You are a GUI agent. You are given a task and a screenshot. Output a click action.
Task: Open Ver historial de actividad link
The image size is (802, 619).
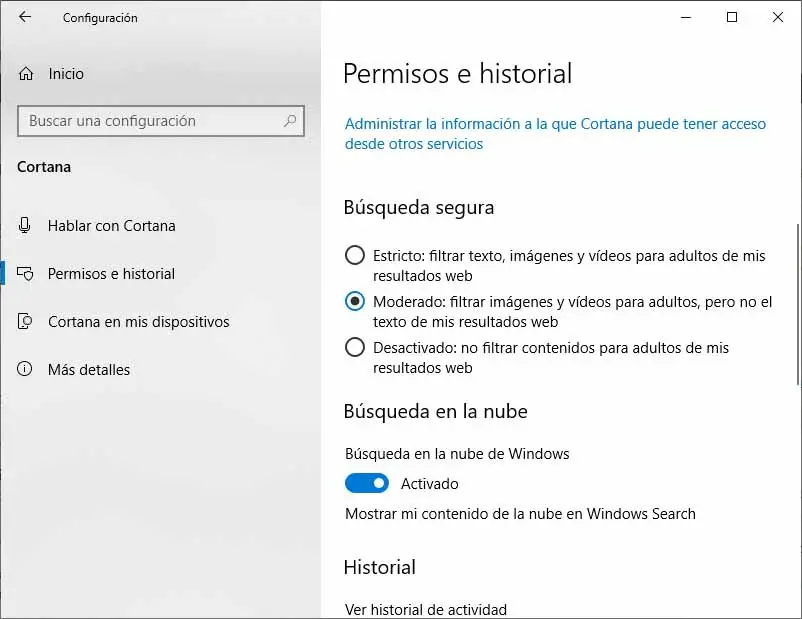coord(425,609)
